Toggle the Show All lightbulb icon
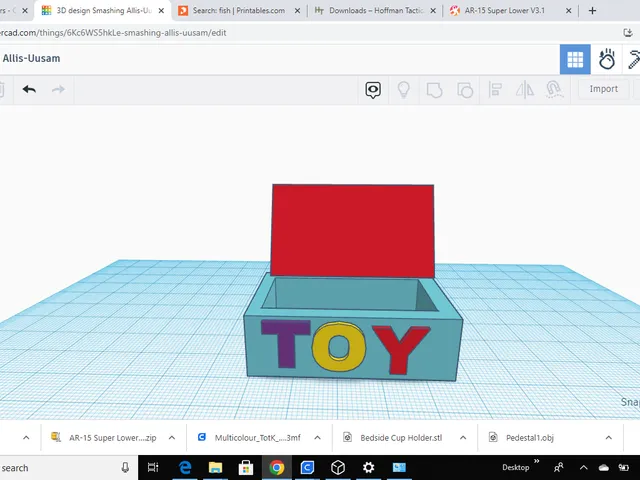Screen dimensions: 640x480 coord(404,89)
